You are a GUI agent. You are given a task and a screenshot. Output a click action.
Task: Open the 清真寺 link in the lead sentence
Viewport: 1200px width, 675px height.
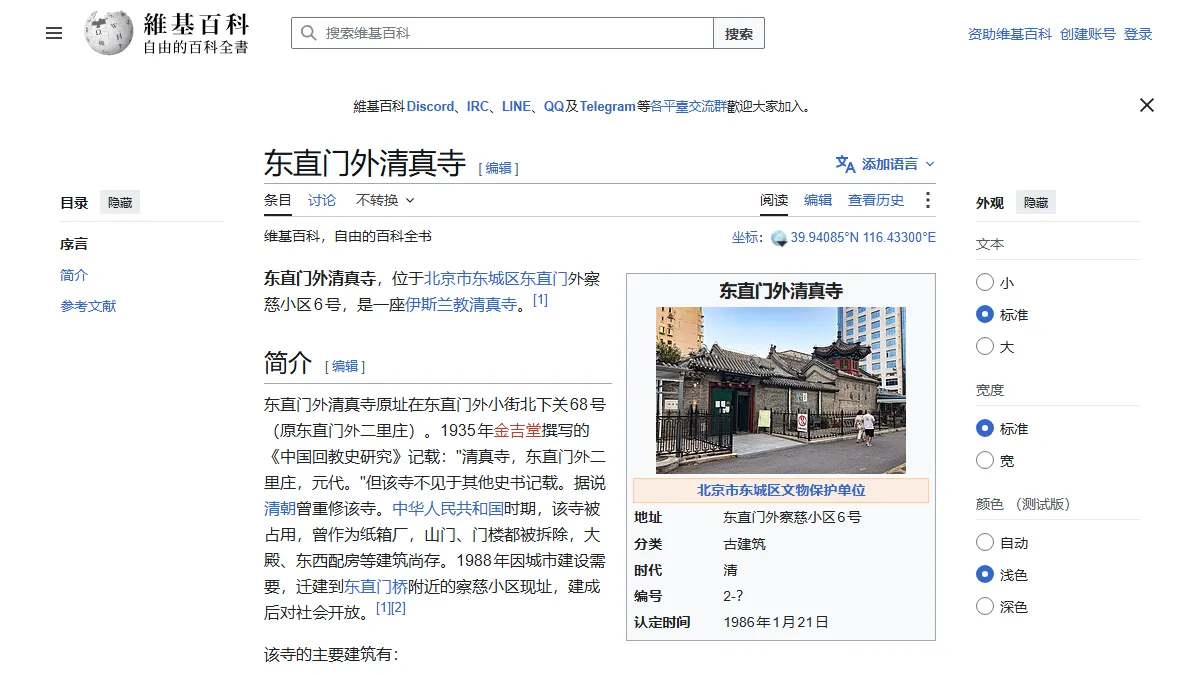494,305
